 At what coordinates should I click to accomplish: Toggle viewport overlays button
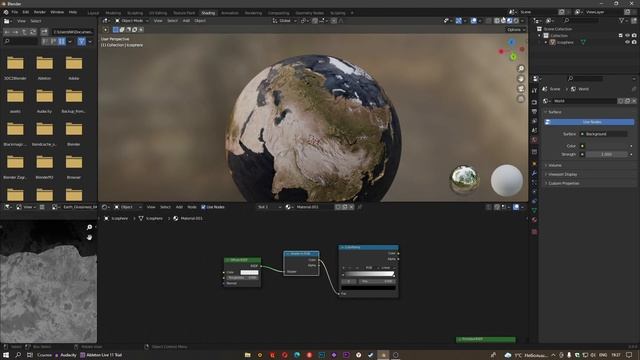click(x=473, y=20)
